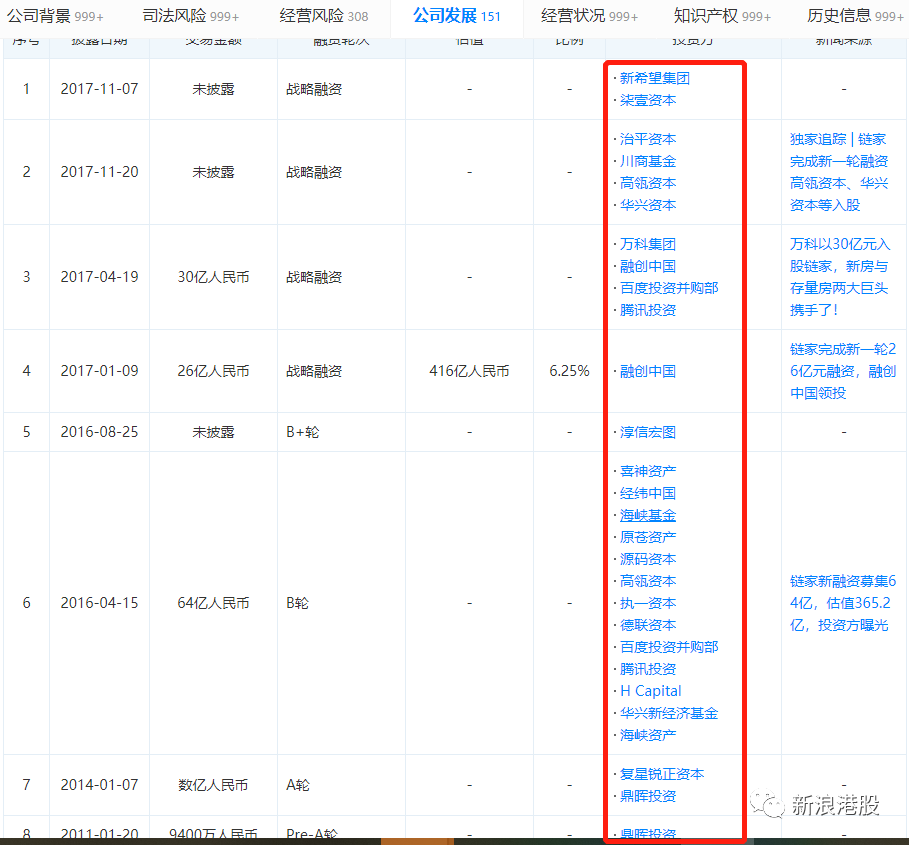
Task: Switch to the 公司背景 tab
Action: point(55,16)
